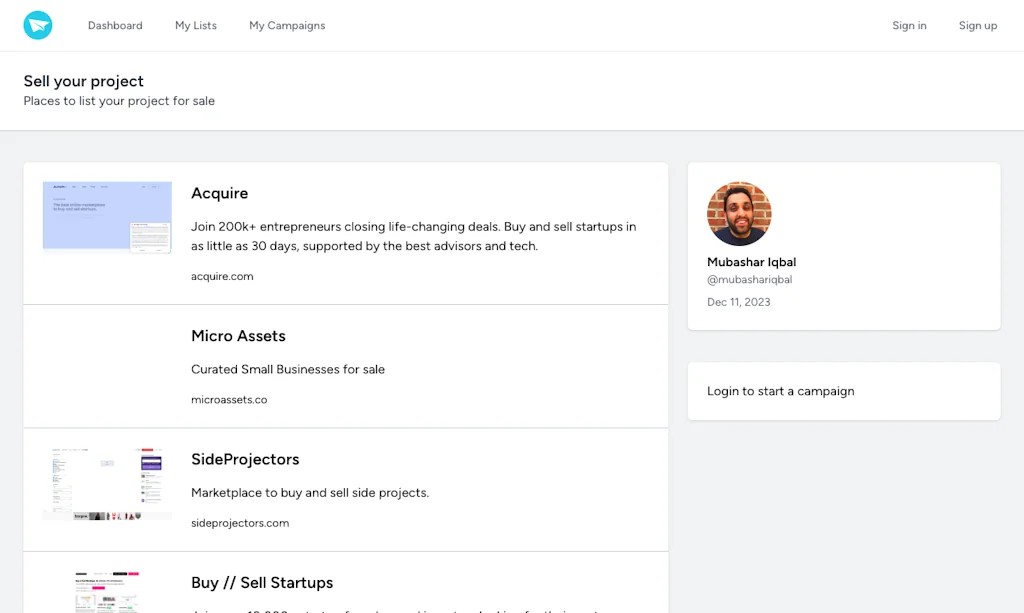Visit the microassets.co link

click(x=229, y=400)
